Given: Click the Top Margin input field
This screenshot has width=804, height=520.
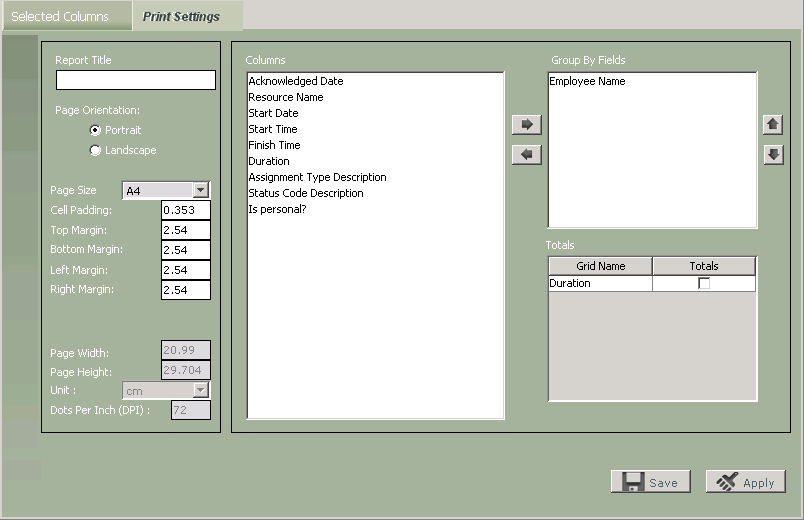Looking at the screenshot, I should coord(186,230).
